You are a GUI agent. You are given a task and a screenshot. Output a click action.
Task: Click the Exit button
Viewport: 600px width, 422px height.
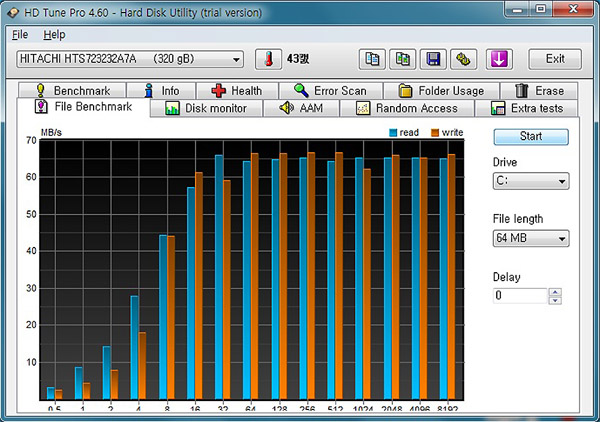click(555, 59)
